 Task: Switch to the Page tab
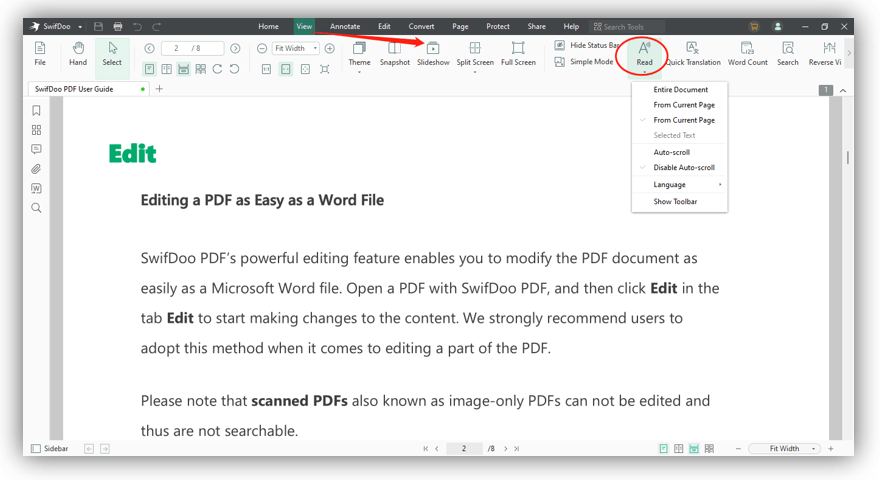[460, 26]
